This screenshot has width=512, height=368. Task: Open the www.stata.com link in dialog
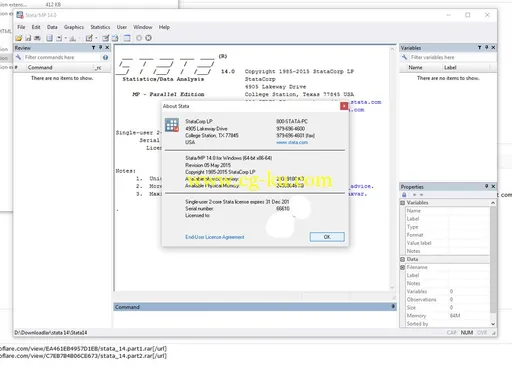[292, 142]
